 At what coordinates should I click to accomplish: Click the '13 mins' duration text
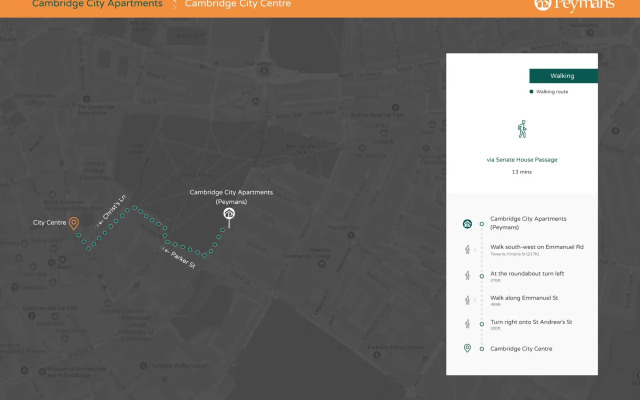point(522,172)
